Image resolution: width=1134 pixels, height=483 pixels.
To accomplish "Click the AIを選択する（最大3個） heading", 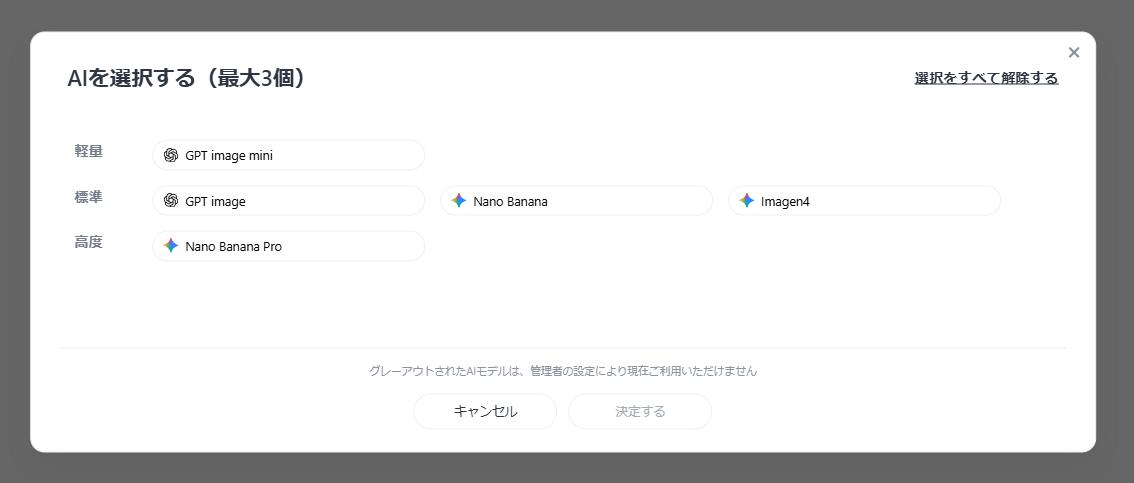I will point(186,78).
